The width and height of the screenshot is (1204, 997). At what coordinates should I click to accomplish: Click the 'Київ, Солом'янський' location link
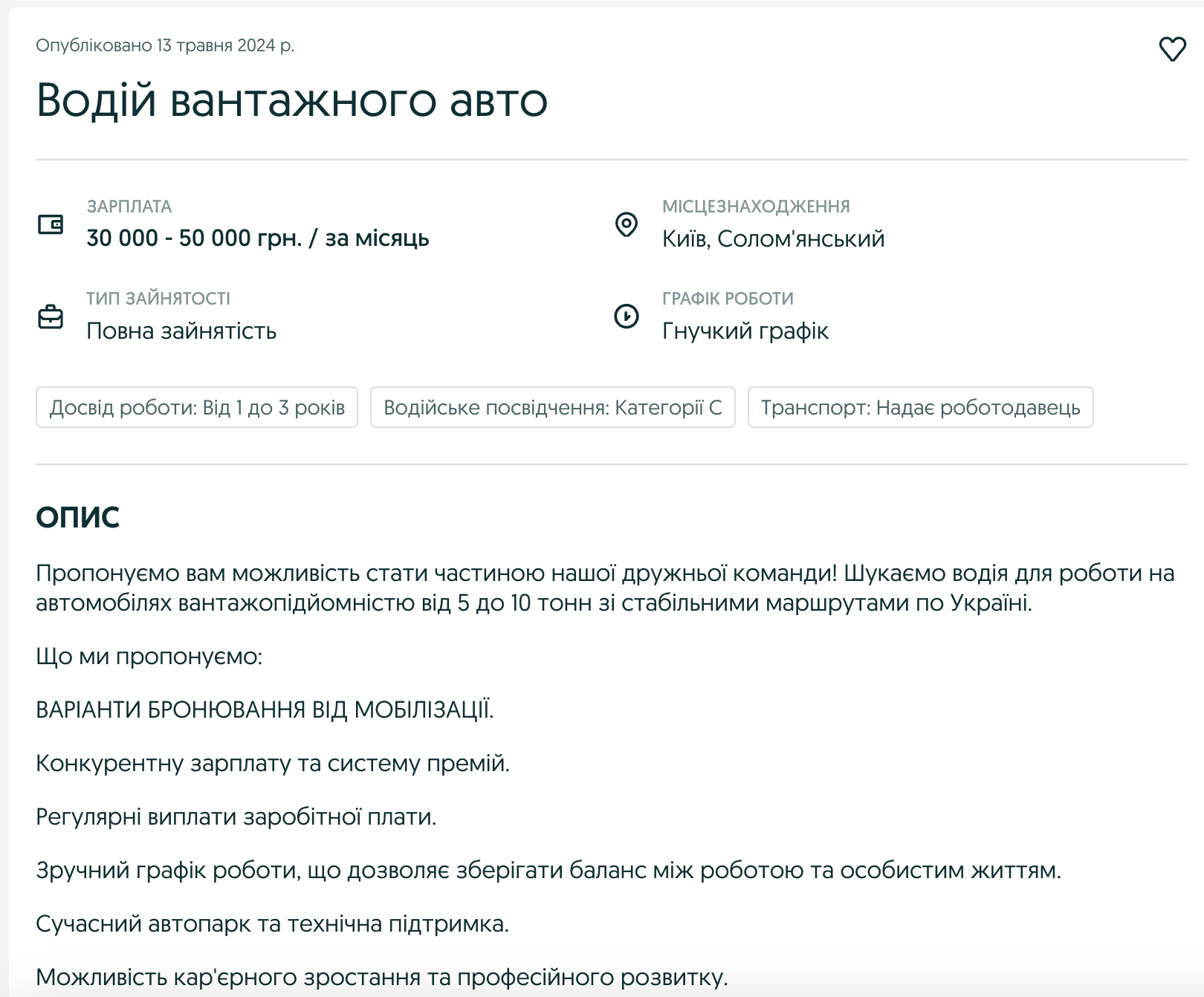(x=773, y=238)
